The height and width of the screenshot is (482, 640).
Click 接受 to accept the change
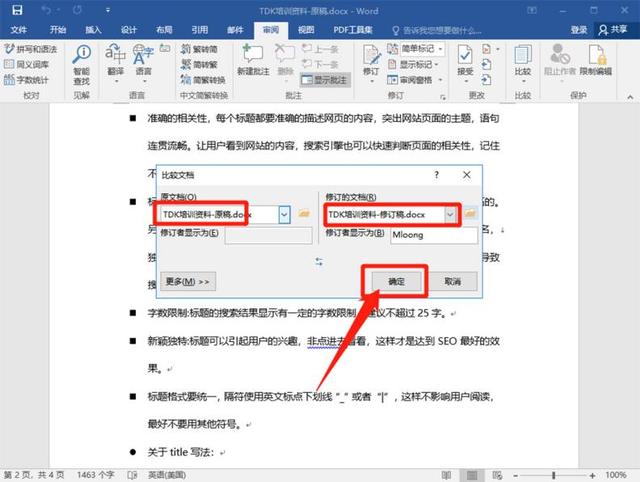coord(465,60)
